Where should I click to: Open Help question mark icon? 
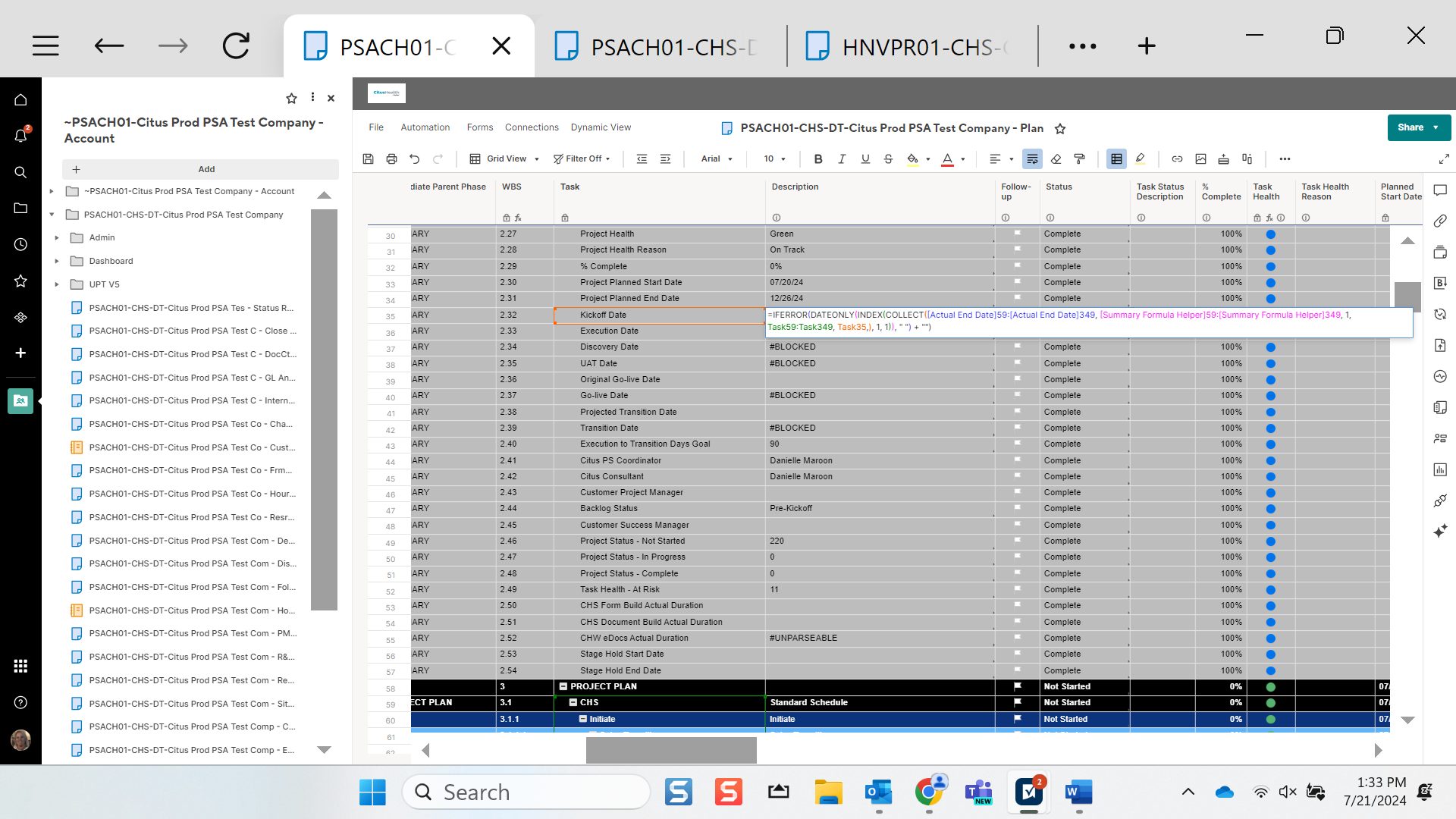point(20,702)
